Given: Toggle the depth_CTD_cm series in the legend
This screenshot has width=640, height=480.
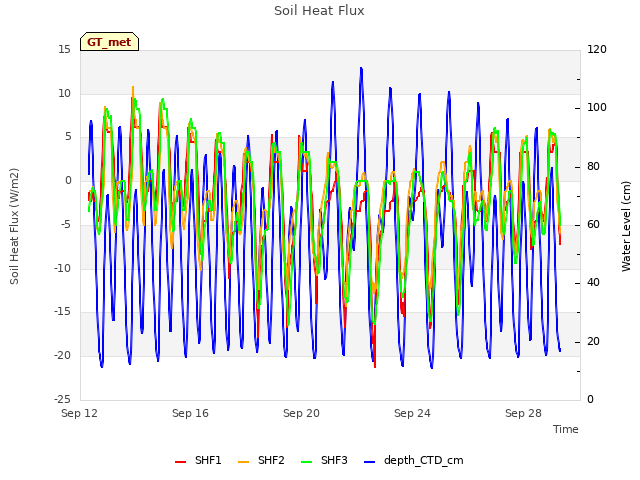Looking at the screenshot, I should pos(413,460).
